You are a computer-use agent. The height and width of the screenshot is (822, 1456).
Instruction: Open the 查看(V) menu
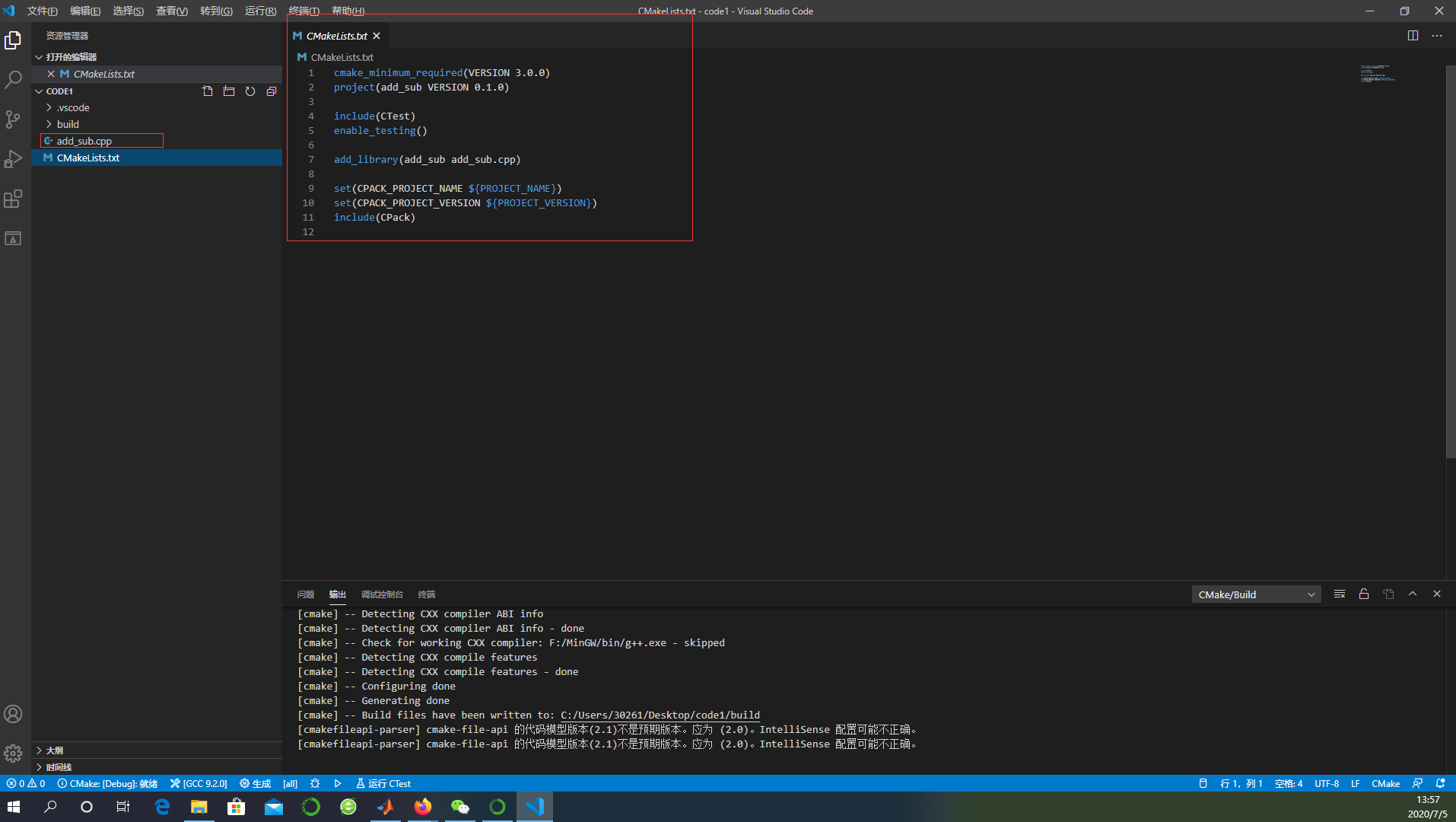[x=172, y=11]
